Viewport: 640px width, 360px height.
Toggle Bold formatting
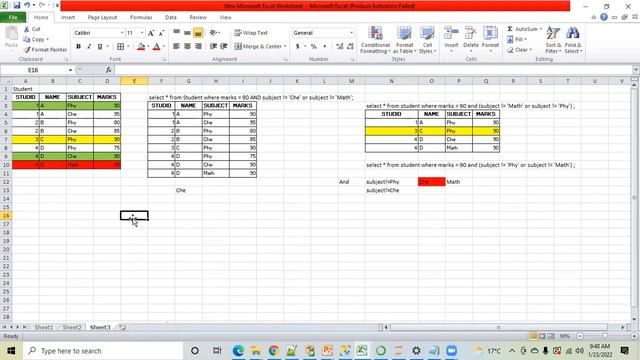[x=78, y=47]
